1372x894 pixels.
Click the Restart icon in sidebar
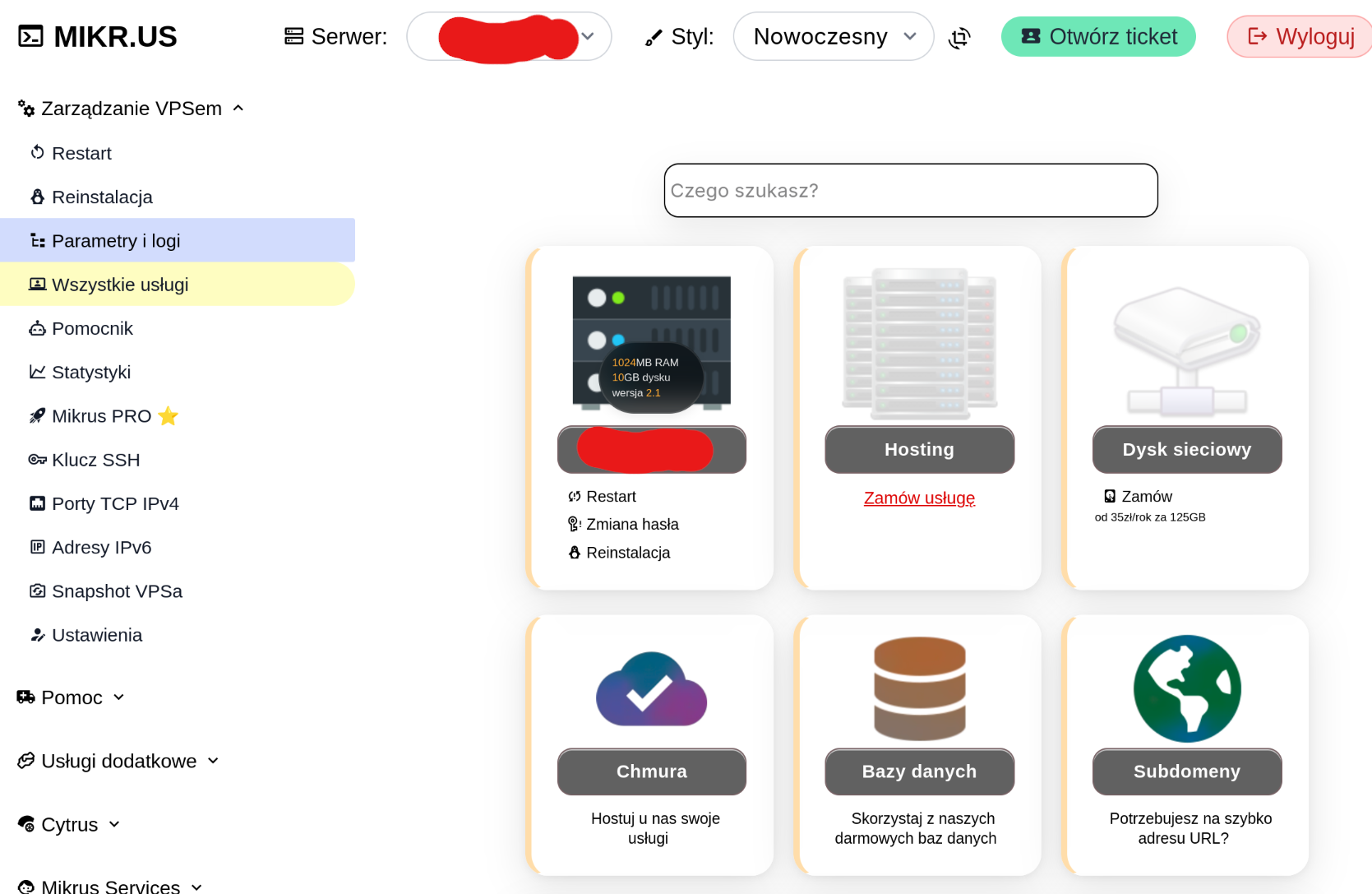[x=37, y=152]
